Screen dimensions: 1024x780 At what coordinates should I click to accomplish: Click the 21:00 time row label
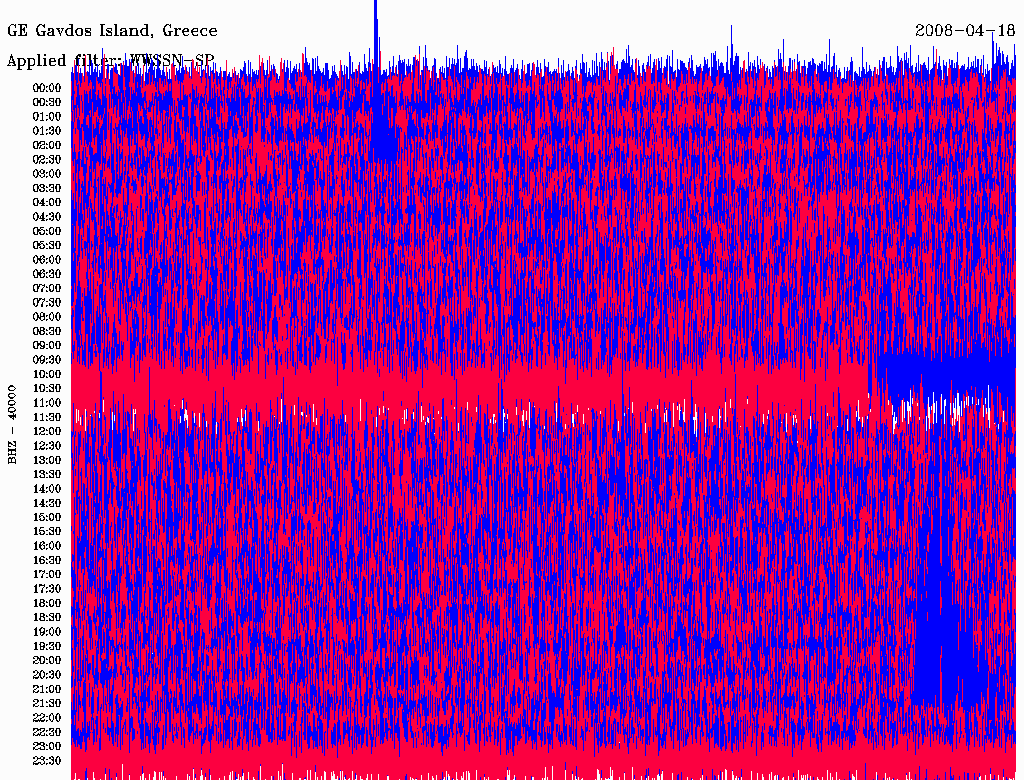[47, 689]
